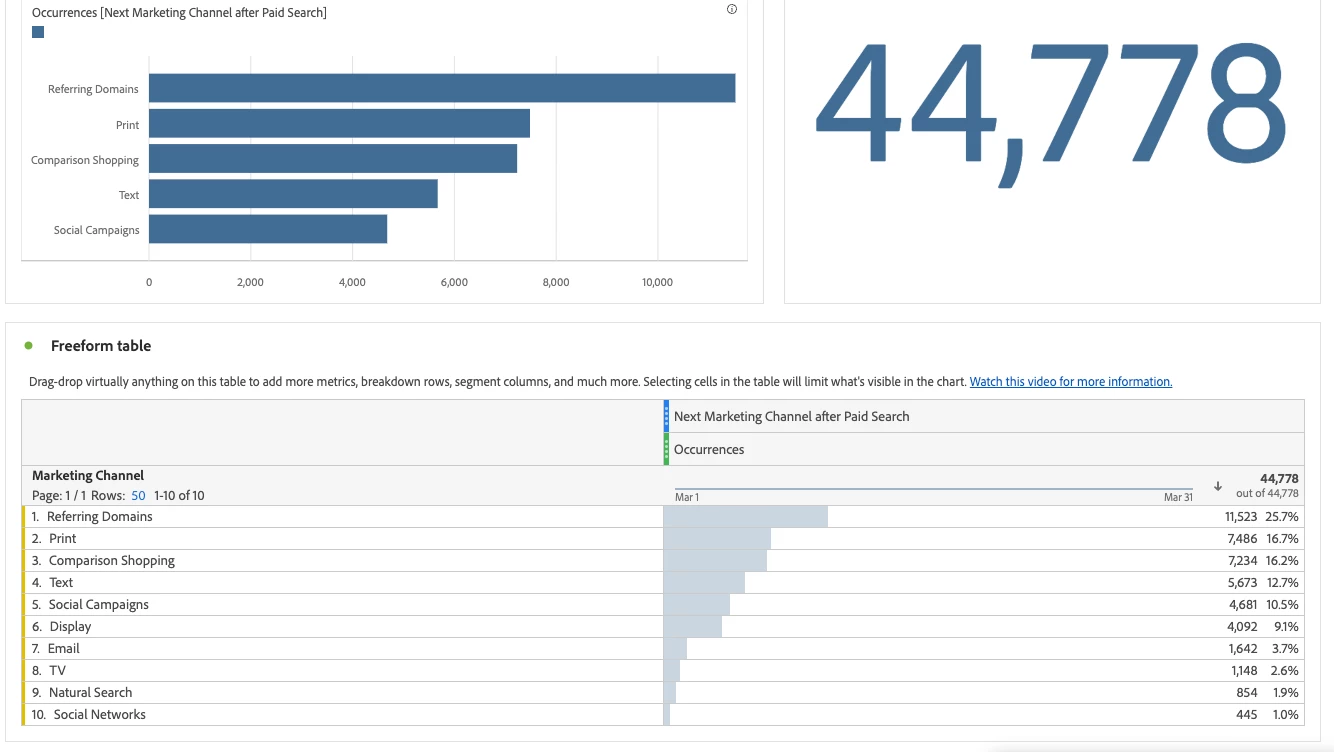Click the Comparison Shopping bar in chart
Image resolution: width=1334 pixels, height=752 pixels.
pos(333,159)
